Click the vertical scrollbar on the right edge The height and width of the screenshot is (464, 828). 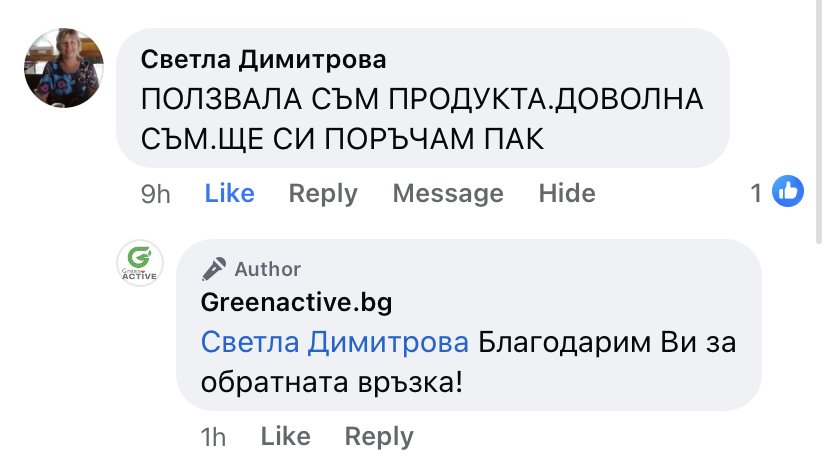point(820,119)
